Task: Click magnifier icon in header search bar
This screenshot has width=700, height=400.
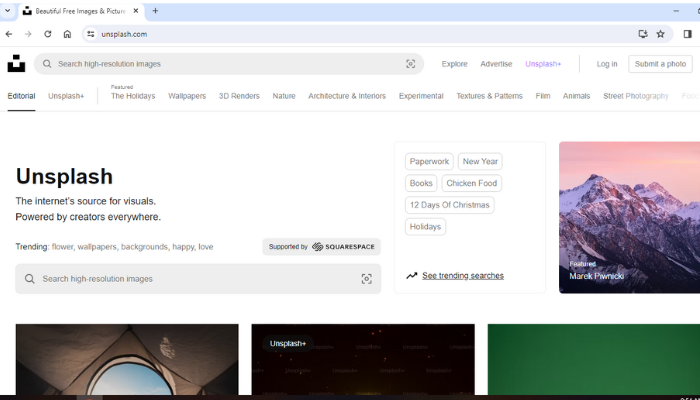Action: pyautogui.click(x=47, y=64)
